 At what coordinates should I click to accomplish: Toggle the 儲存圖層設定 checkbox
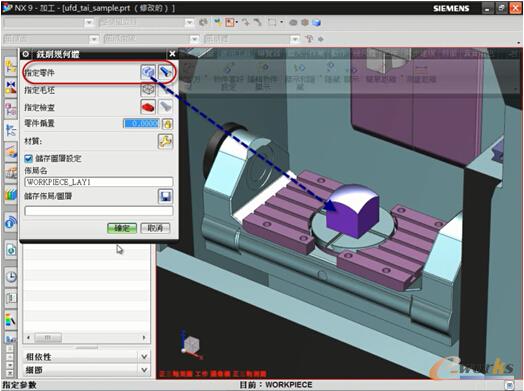pyautogui.click(x=29, y=158)
